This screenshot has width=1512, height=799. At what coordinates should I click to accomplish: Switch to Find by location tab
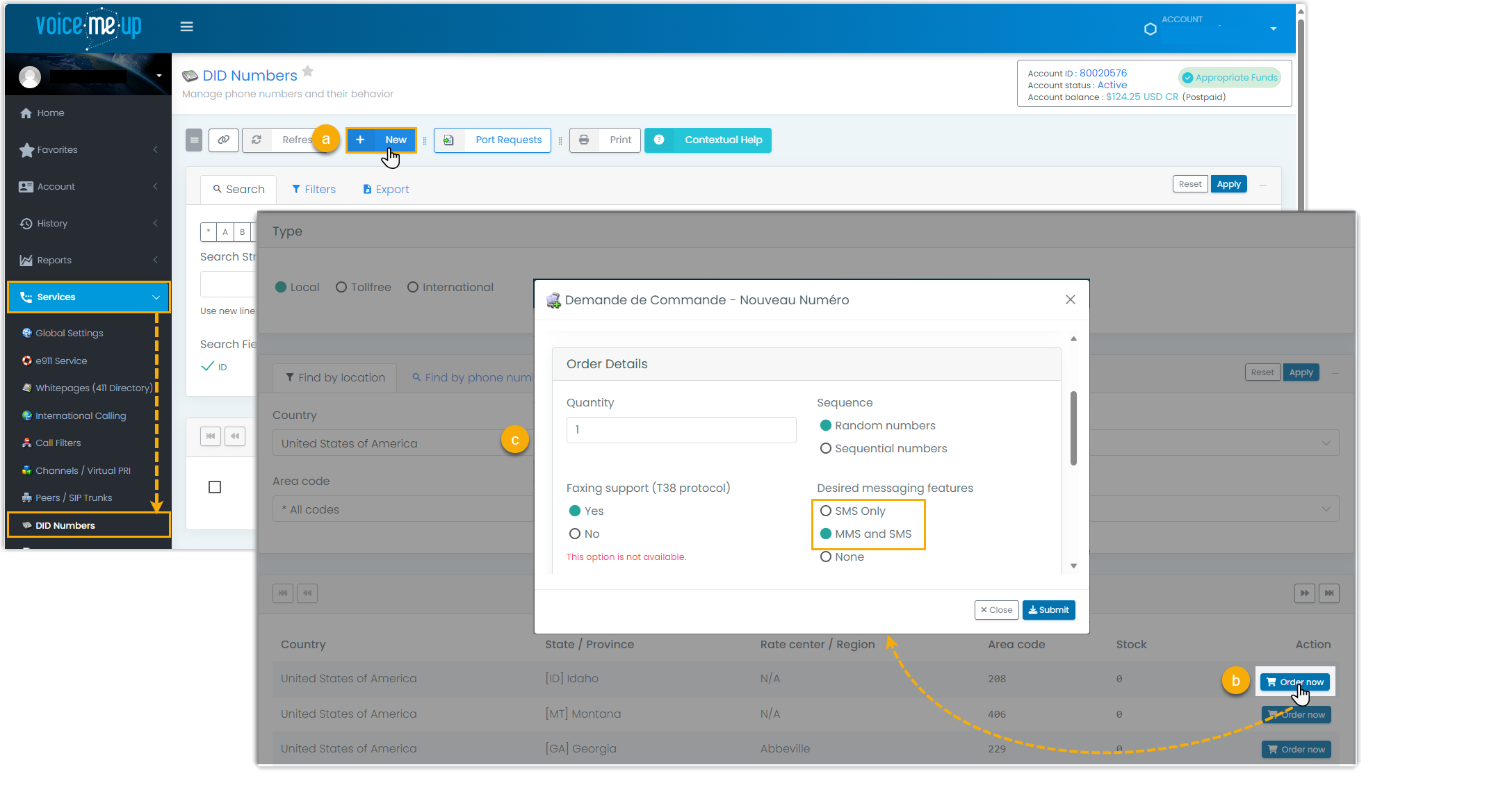335,377
